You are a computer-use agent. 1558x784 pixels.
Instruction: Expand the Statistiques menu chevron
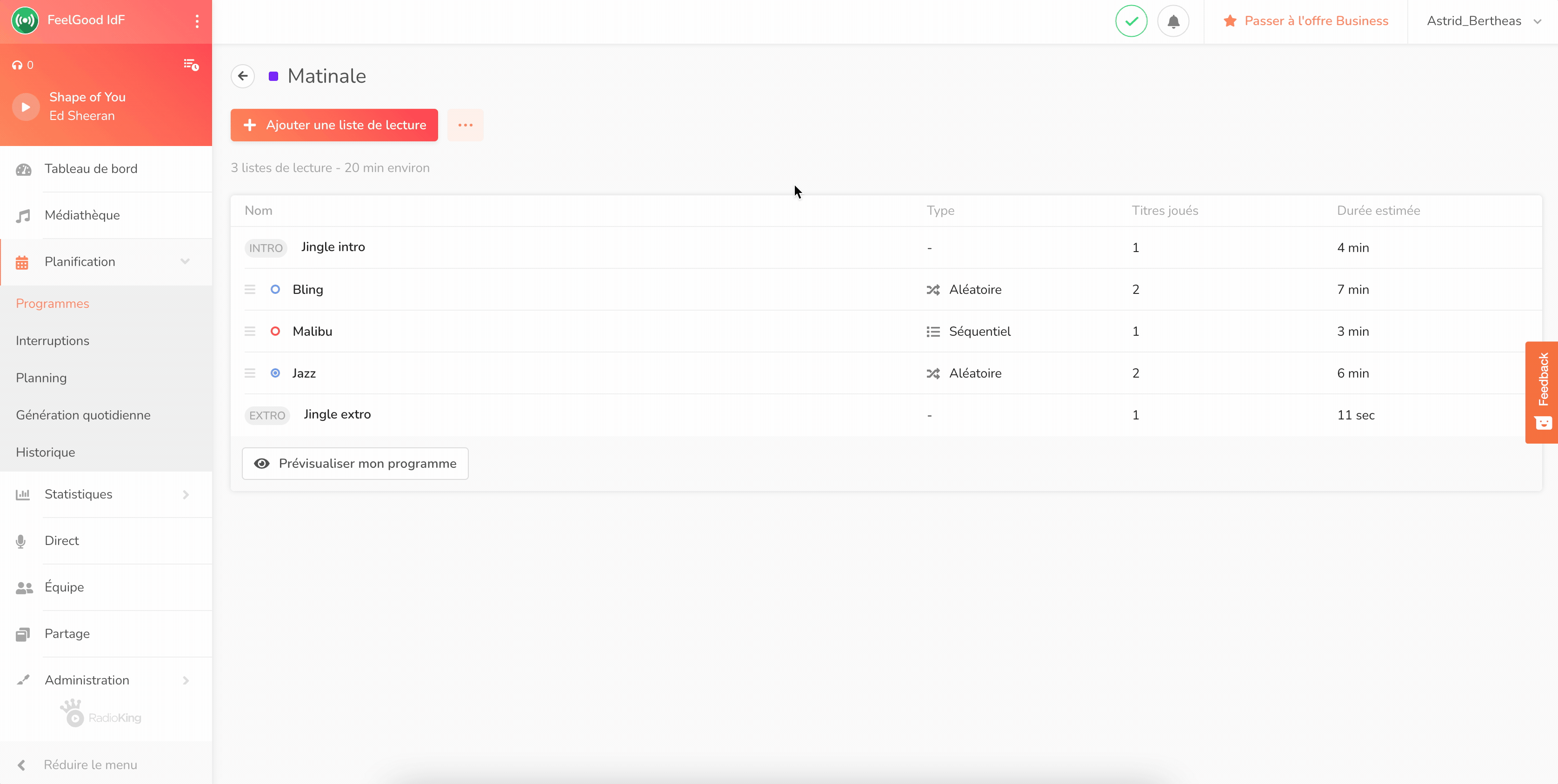point(186,495)
